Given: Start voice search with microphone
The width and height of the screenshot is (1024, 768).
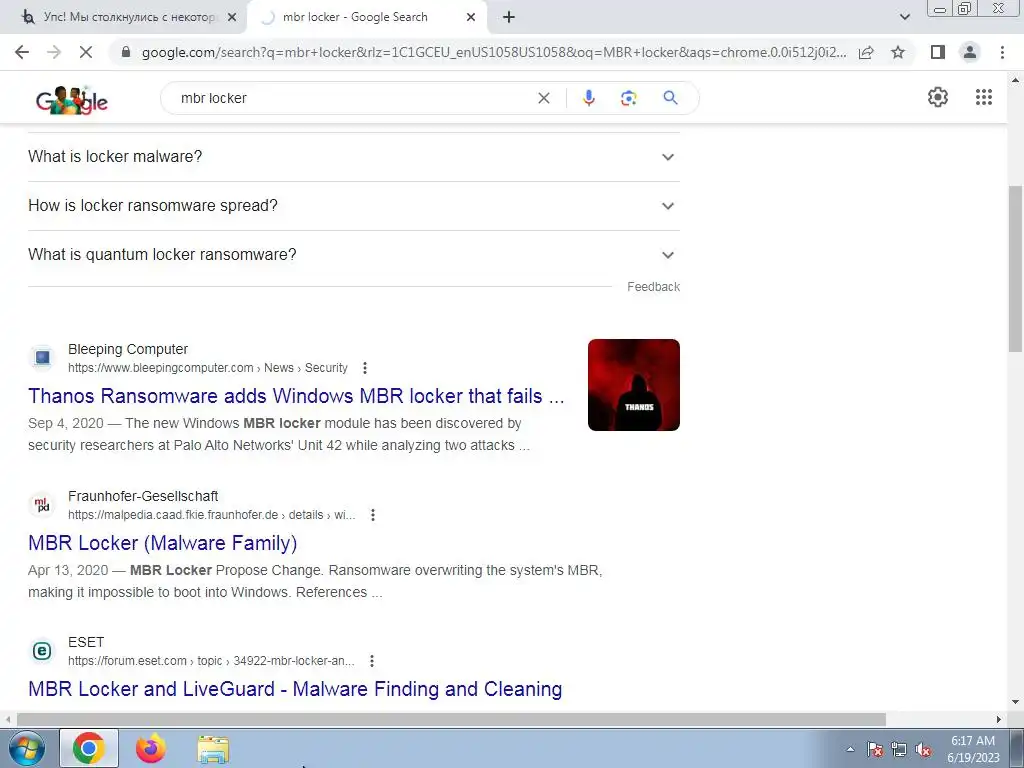Looking at the screenshot, I should pyautogui.click(x=588, y=98).
